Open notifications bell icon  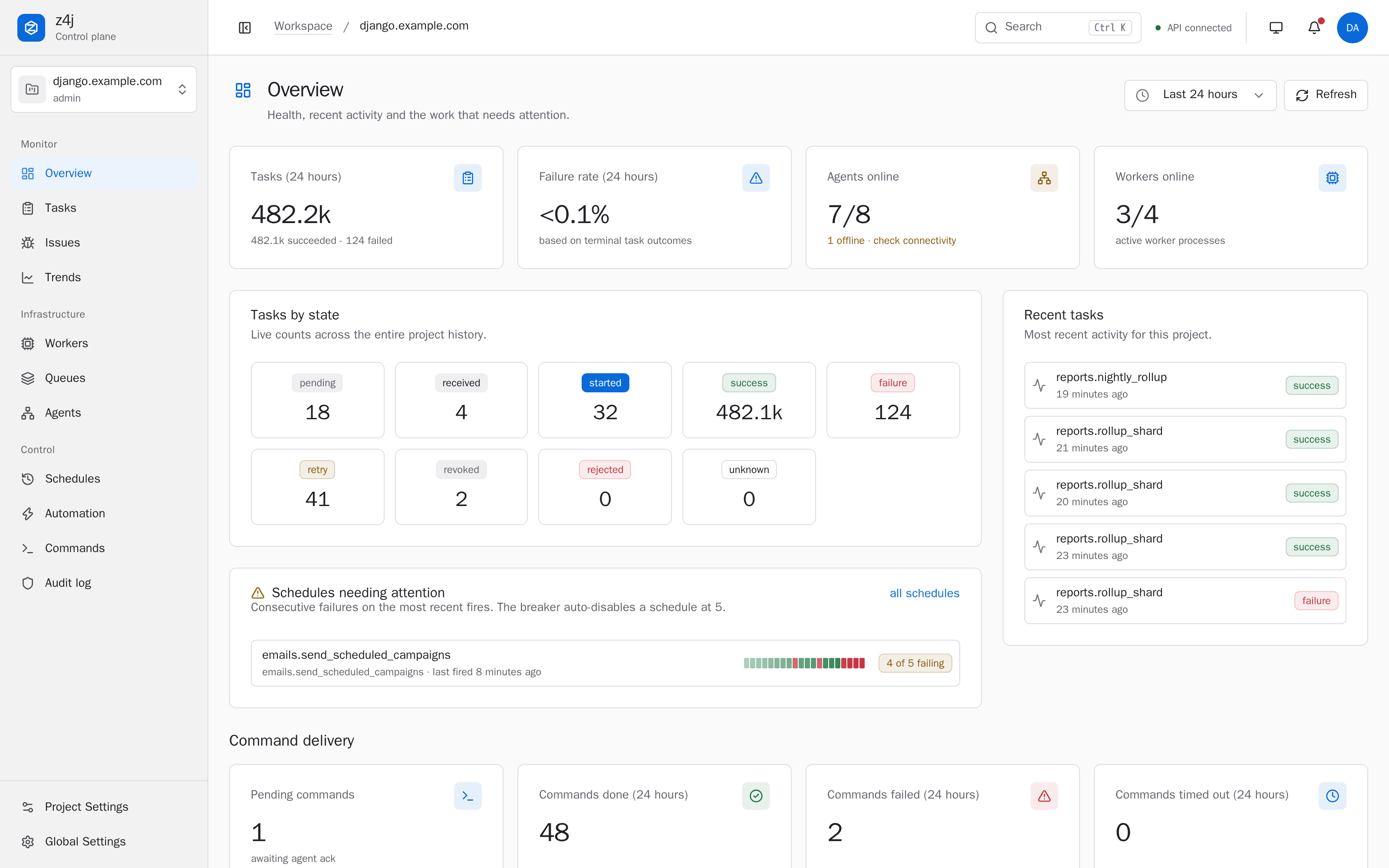tap(1314, 27)
